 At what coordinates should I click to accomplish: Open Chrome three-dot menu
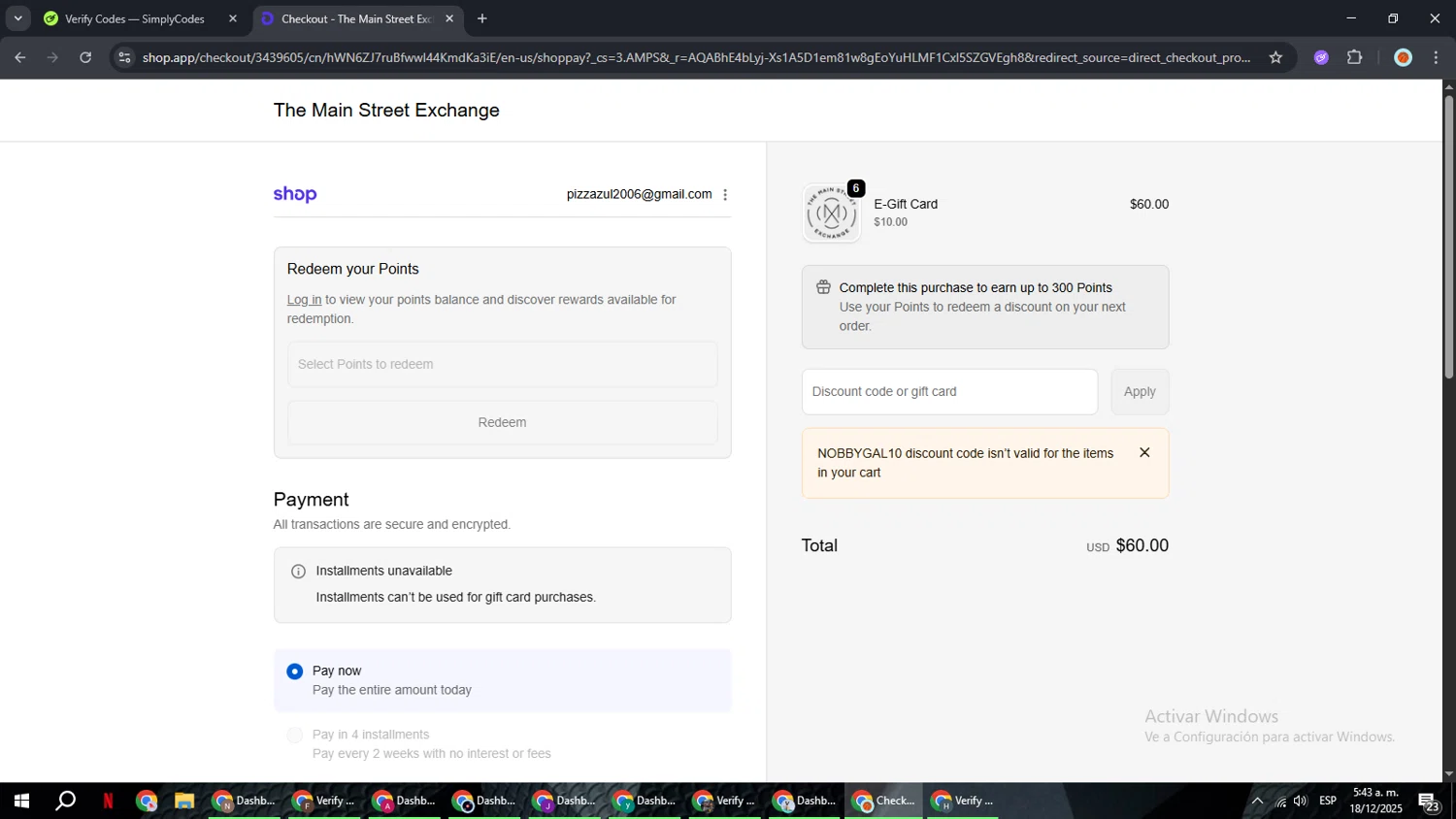click(1437, 57)
